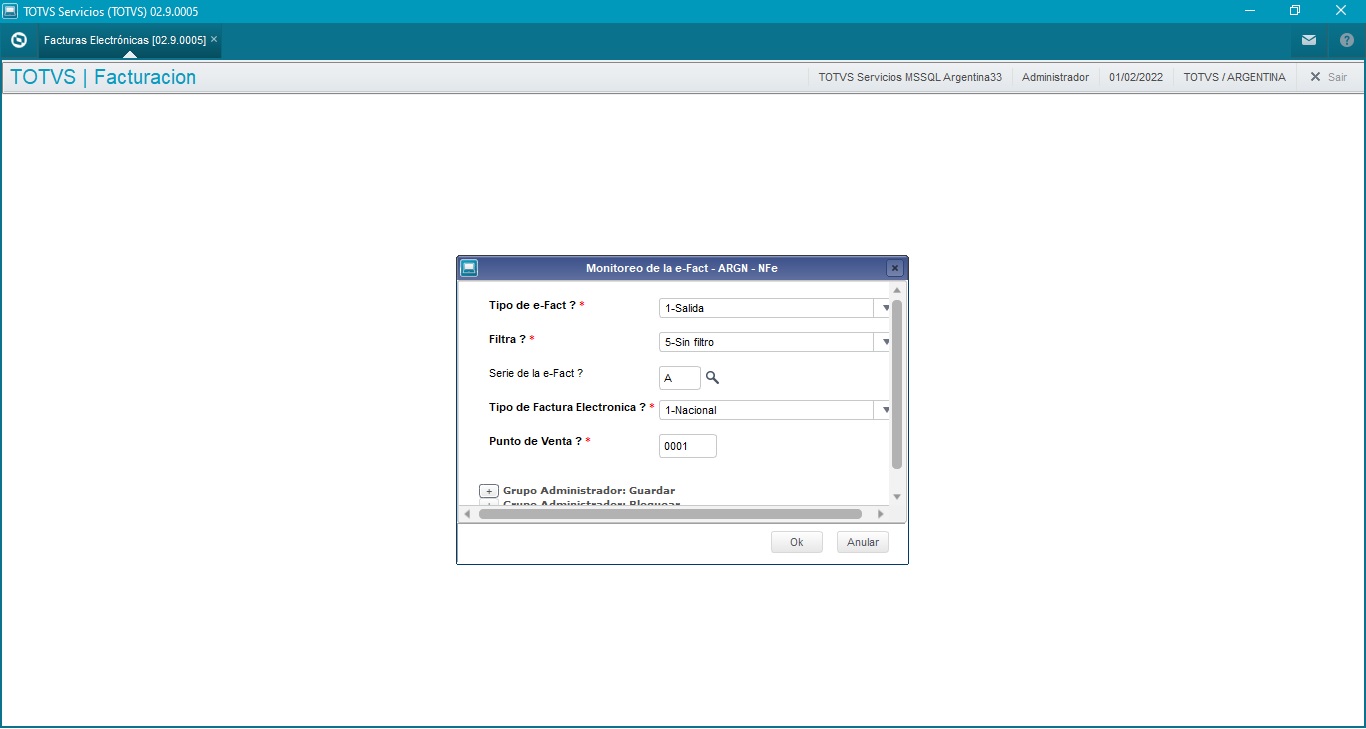
Task: Click the 'Tipo de Factura Electronica ?' label
Action: point(567,407)
